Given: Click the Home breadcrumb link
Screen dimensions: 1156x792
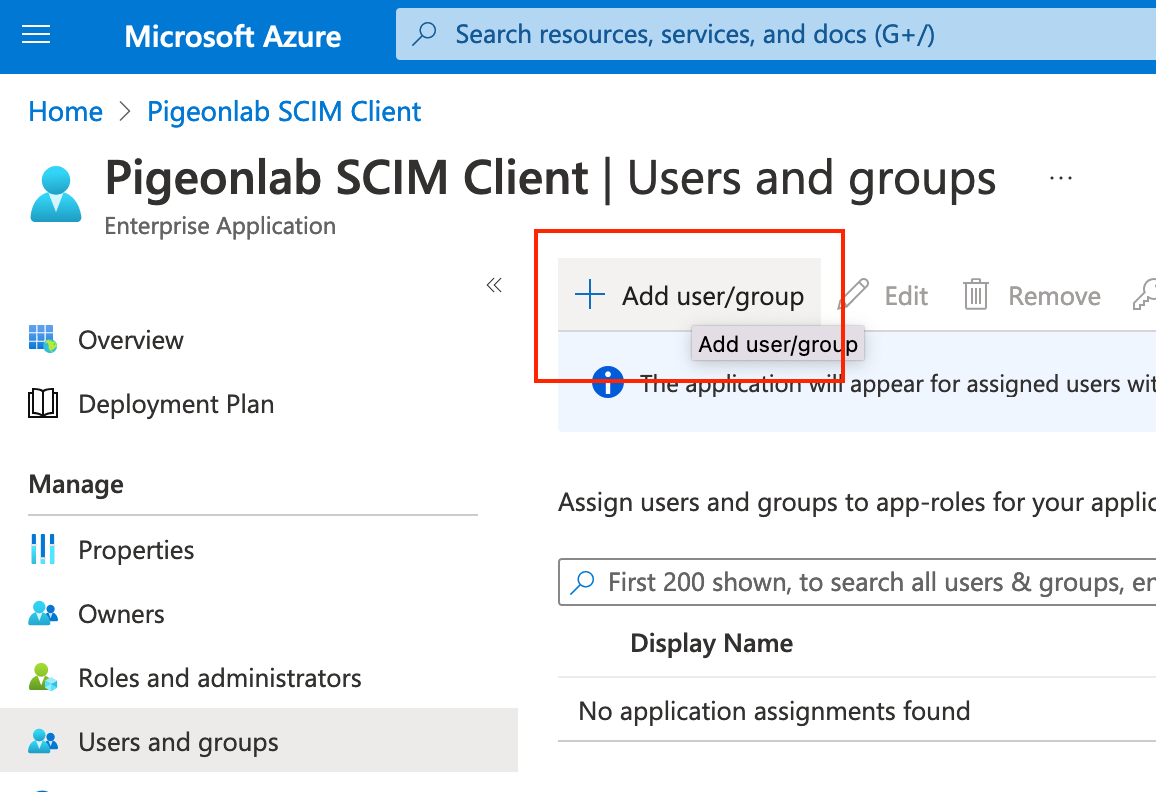Looking at the screenshot, I should (x=66, y=111).
